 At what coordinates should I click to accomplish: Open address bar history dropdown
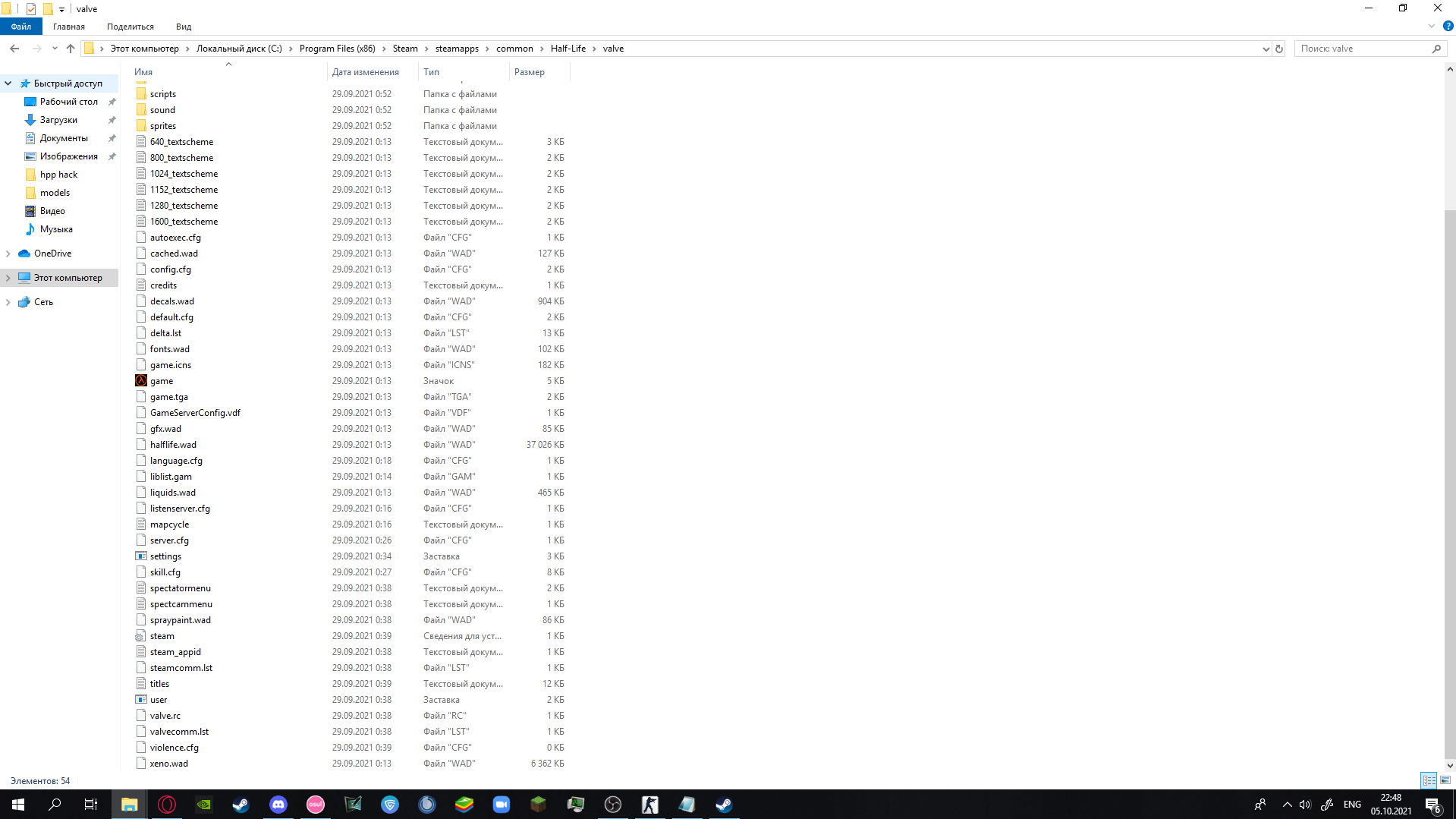click(1266, 49)
